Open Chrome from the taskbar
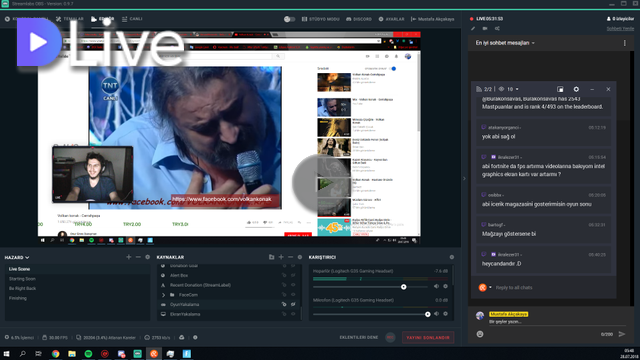Screen dimensions: 640x360 [x=56, y=354]
